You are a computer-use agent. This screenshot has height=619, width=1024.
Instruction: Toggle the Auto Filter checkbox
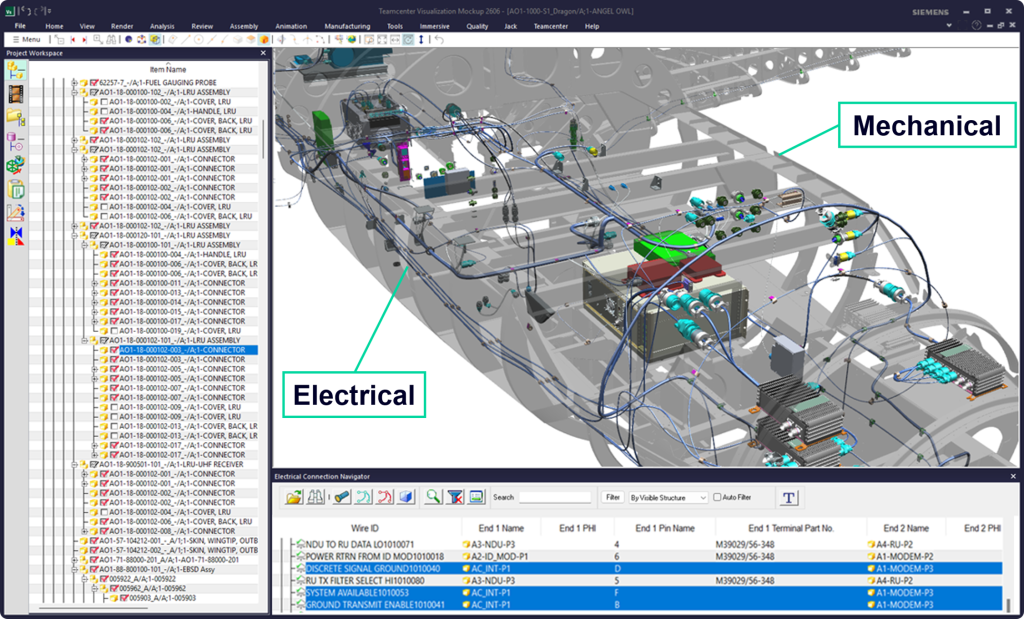(717, 498)
